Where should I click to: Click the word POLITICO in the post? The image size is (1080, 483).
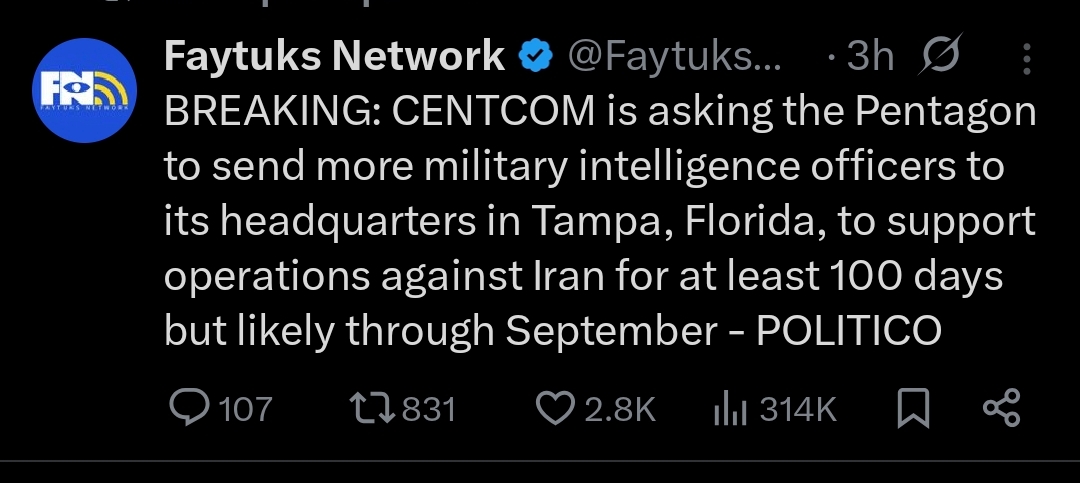click(849, 332)
